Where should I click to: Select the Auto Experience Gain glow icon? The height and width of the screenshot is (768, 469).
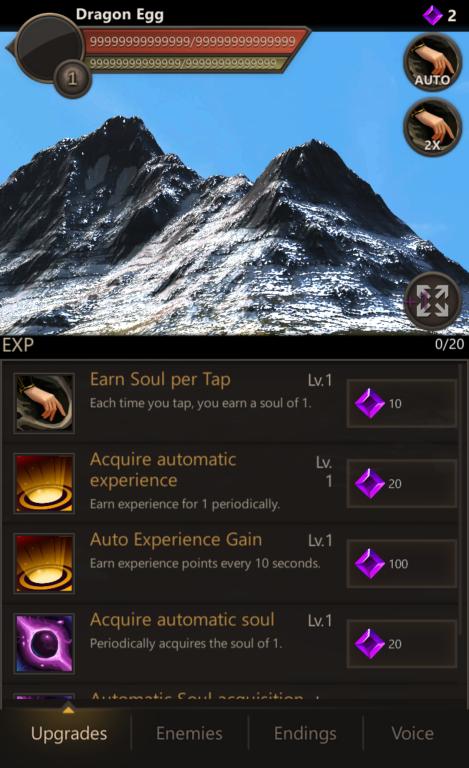click(x=44, y=563)
